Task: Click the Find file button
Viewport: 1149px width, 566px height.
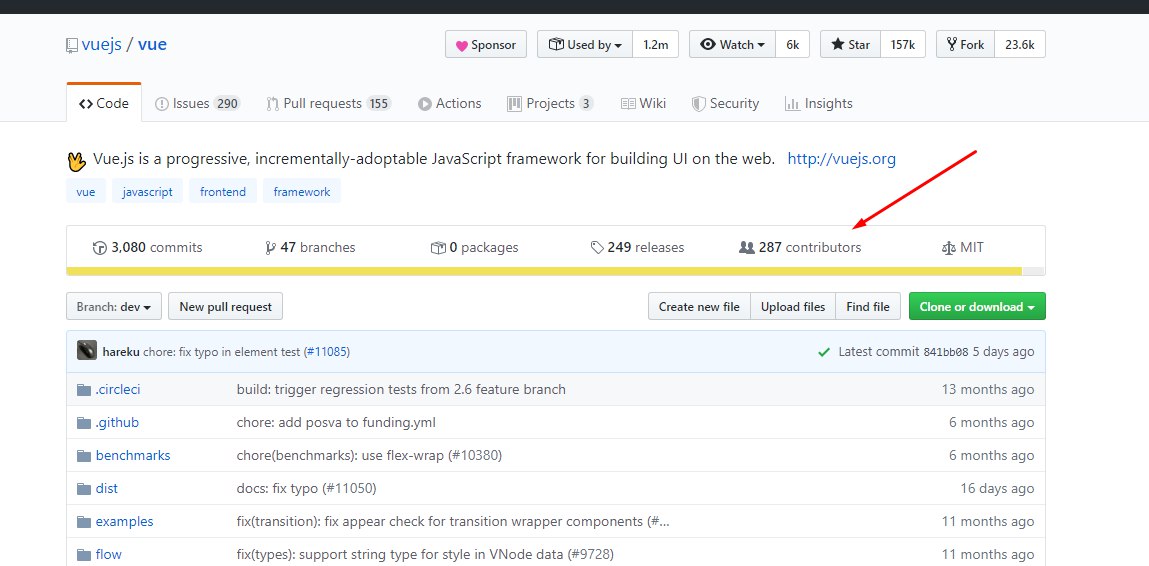Action: pos(868,306)
